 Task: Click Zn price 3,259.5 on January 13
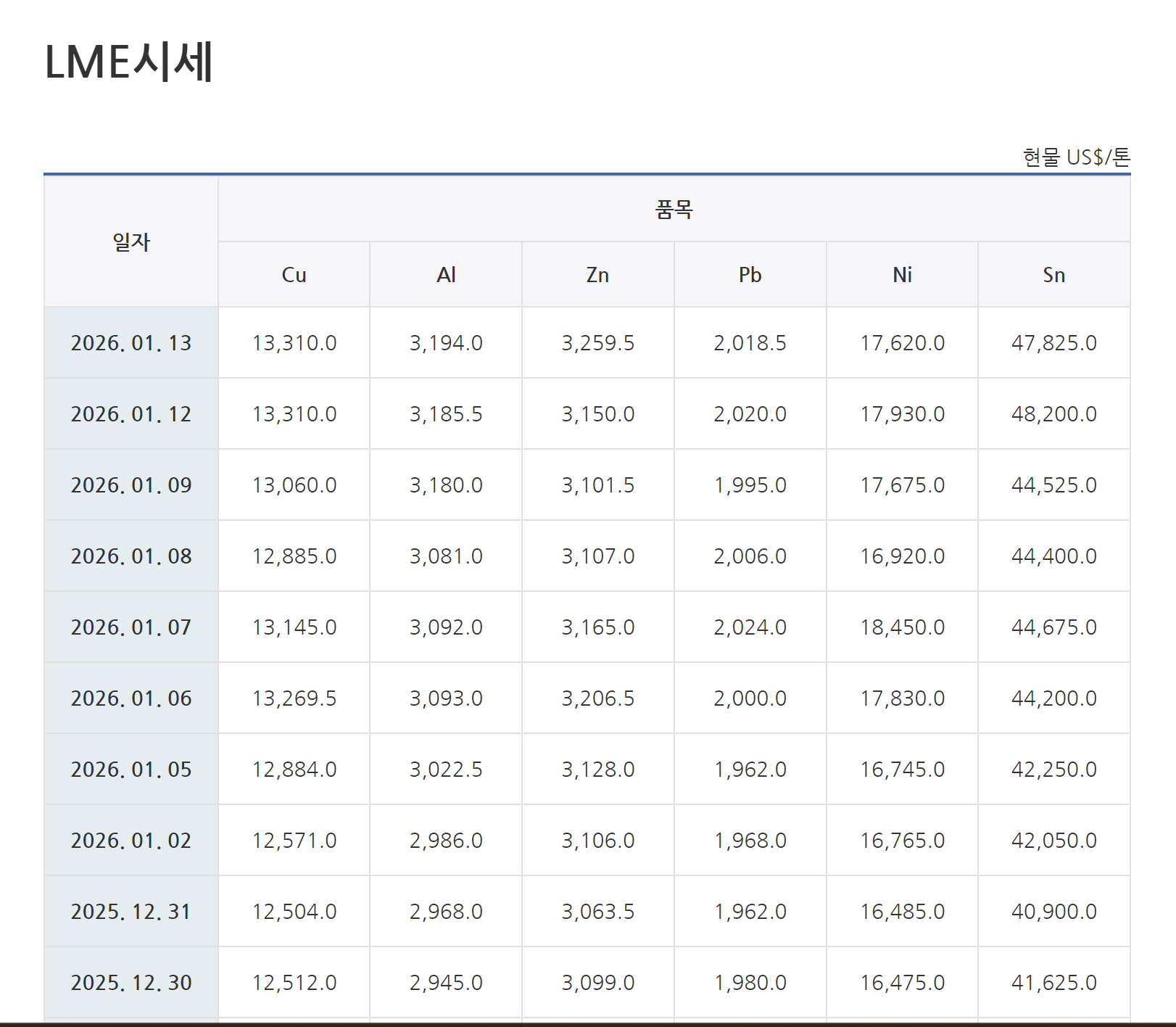tap(597, 343)
